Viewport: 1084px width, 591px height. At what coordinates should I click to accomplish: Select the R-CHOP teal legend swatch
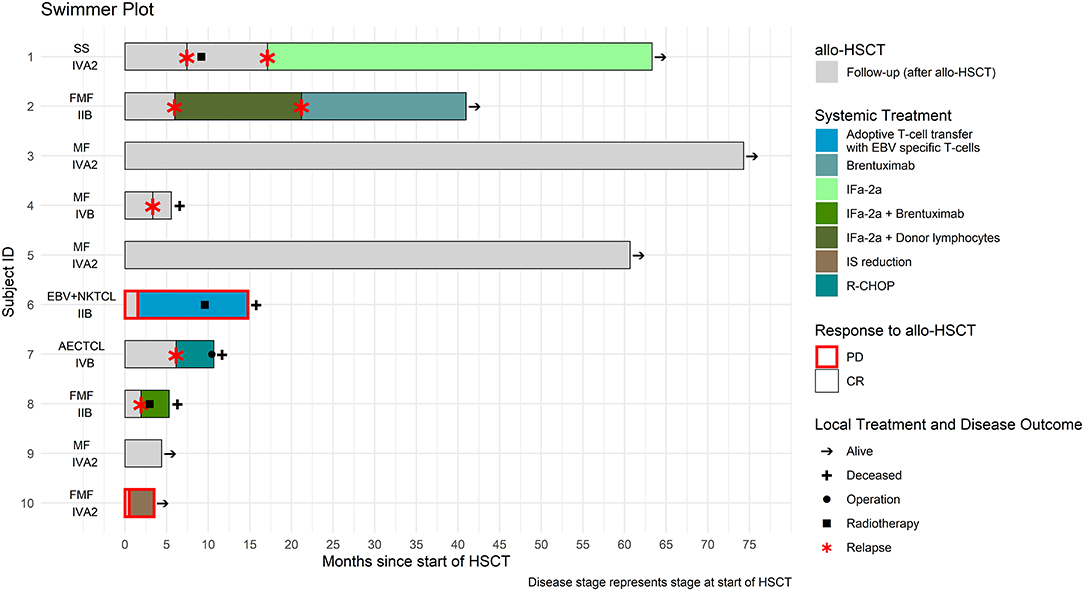(x=826, y=286)
